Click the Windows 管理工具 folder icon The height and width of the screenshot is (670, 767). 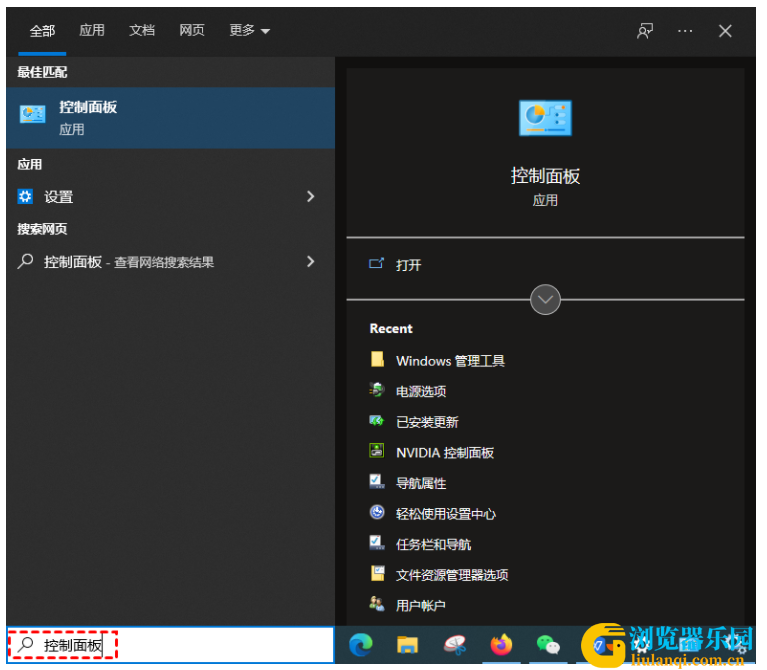pos(377,359)
